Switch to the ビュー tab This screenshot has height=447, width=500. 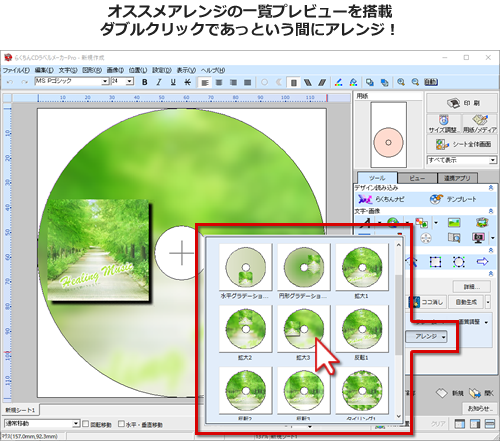[x=417, y=178]
